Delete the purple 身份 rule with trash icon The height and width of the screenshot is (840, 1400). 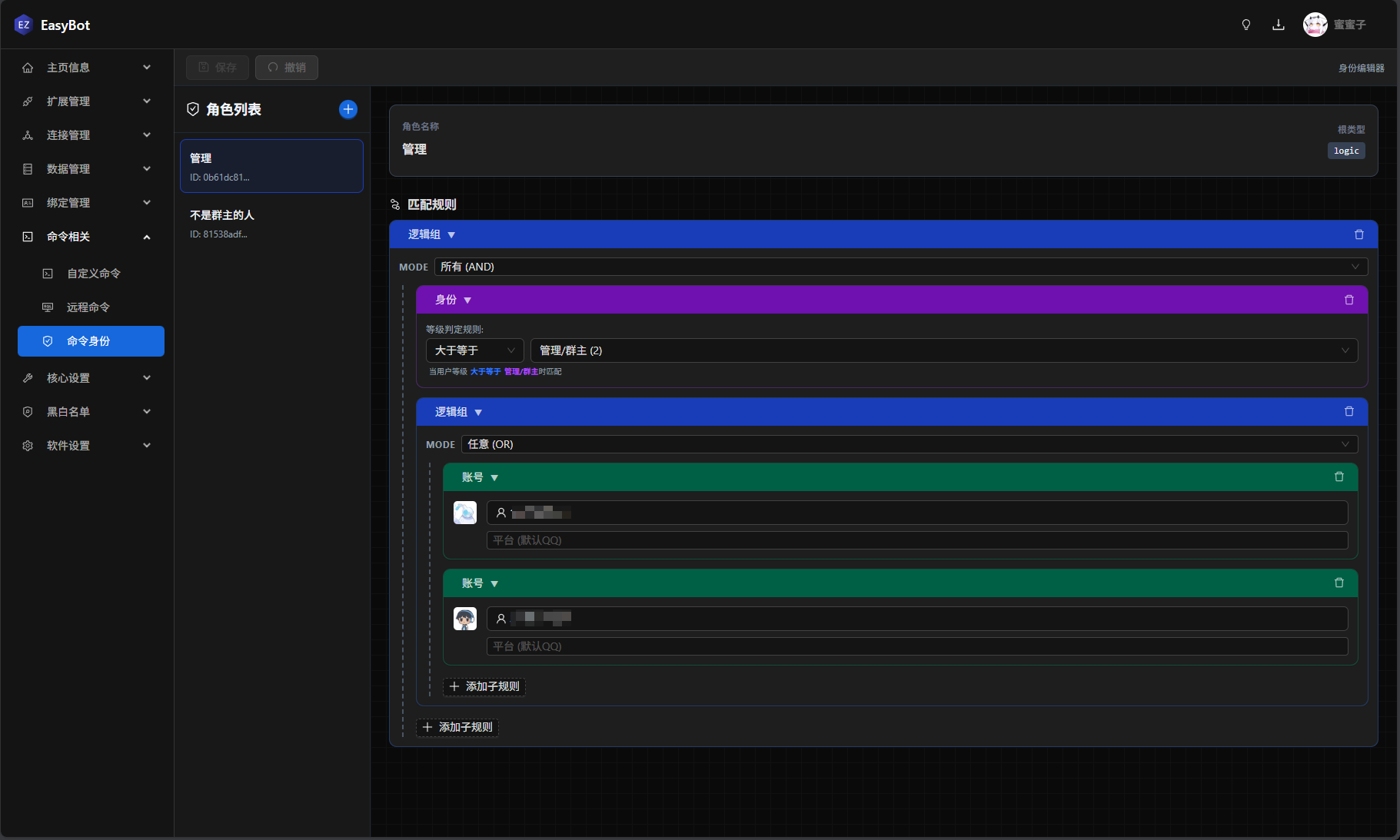pyautogui.click(x=1348, y=300)
